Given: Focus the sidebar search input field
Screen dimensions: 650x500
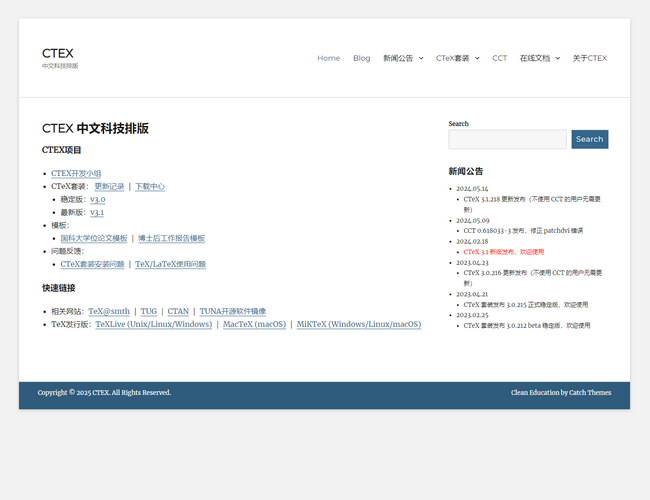Looking at the screenshot, I should (507, 139).
